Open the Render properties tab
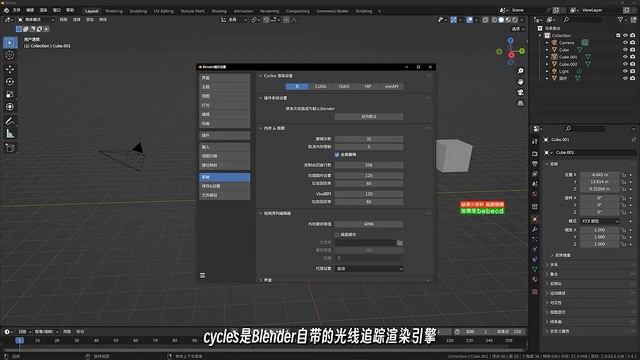 (x=535, y=153)
